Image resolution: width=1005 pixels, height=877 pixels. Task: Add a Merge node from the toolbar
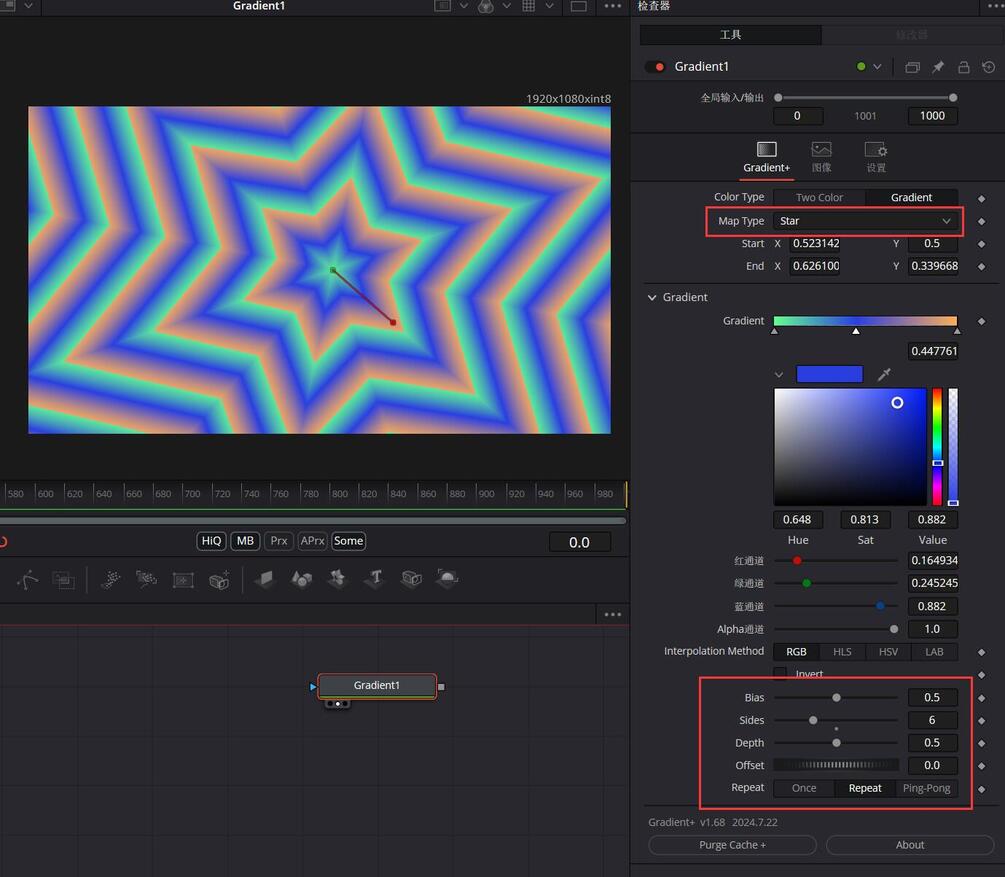pyautogui.click(x=63, y=580)
